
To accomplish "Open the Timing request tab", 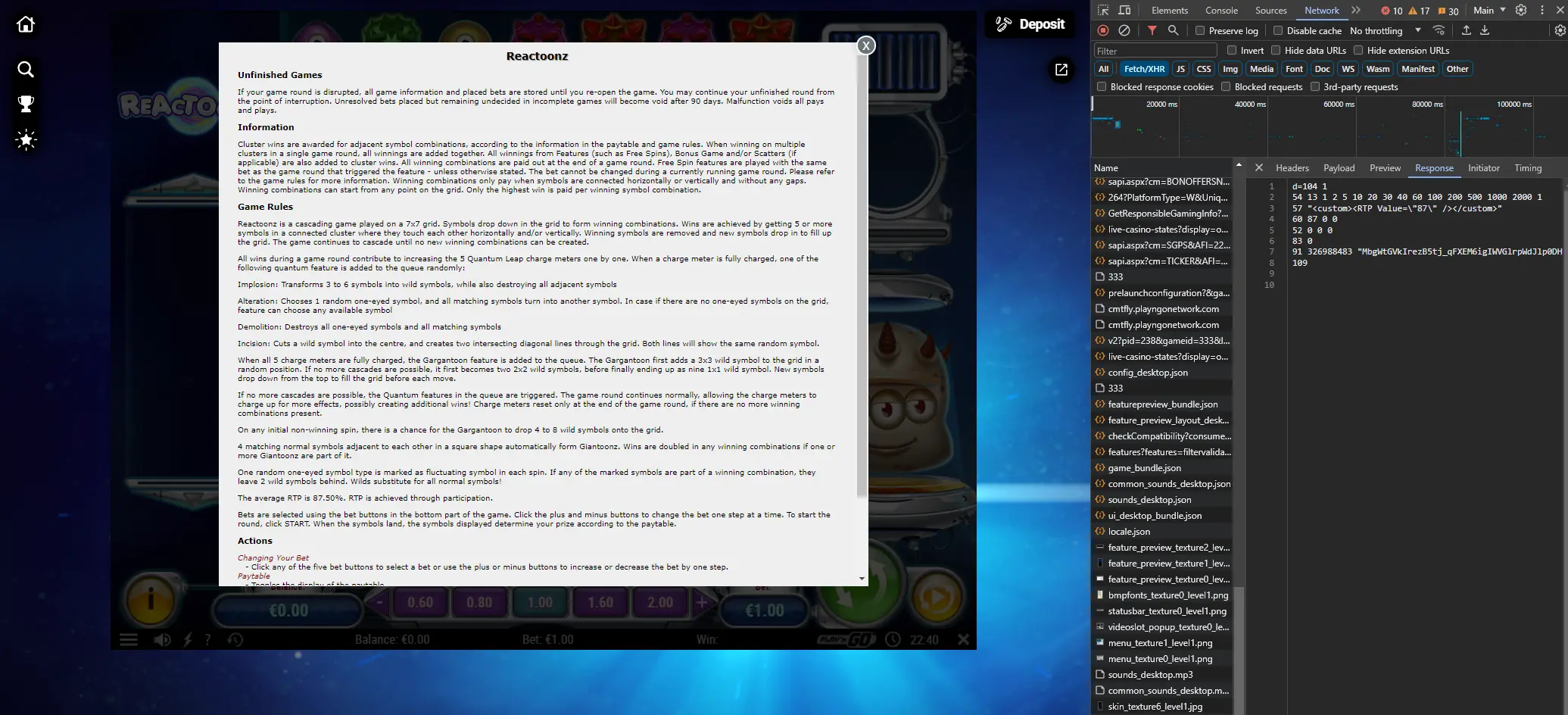I will [x=1527, y=168].
